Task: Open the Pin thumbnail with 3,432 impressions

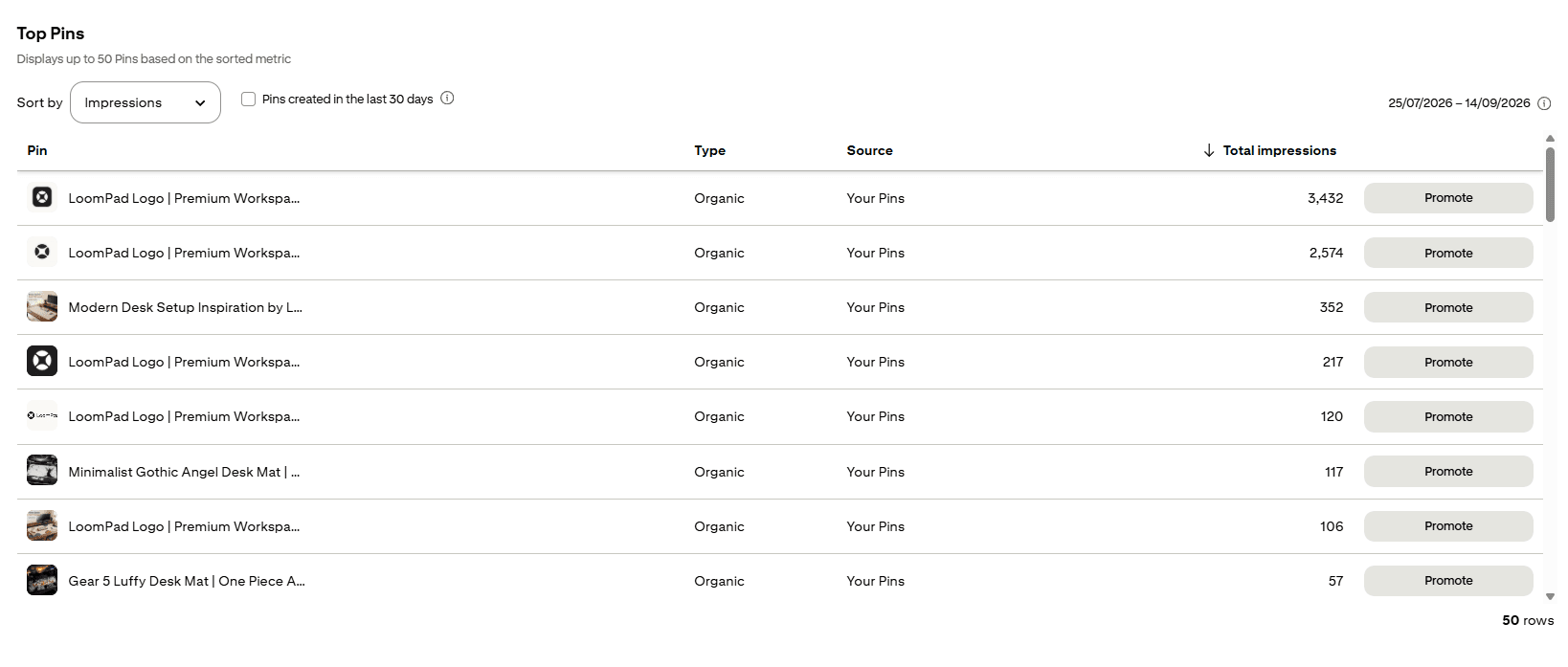Action: pyautogui.click(x=42, y=198)
